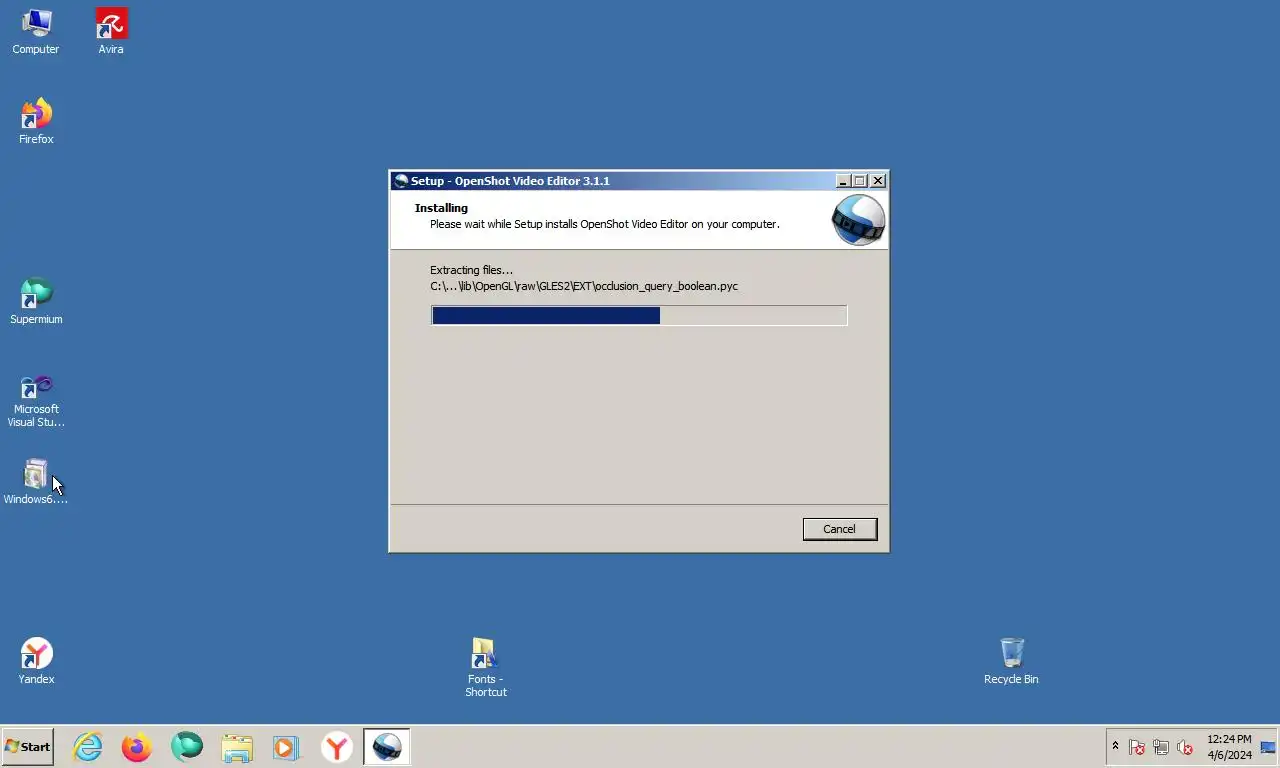Click the setup window title bar icon
Viewport: 1280px width, 768px height.
[401, 181]
